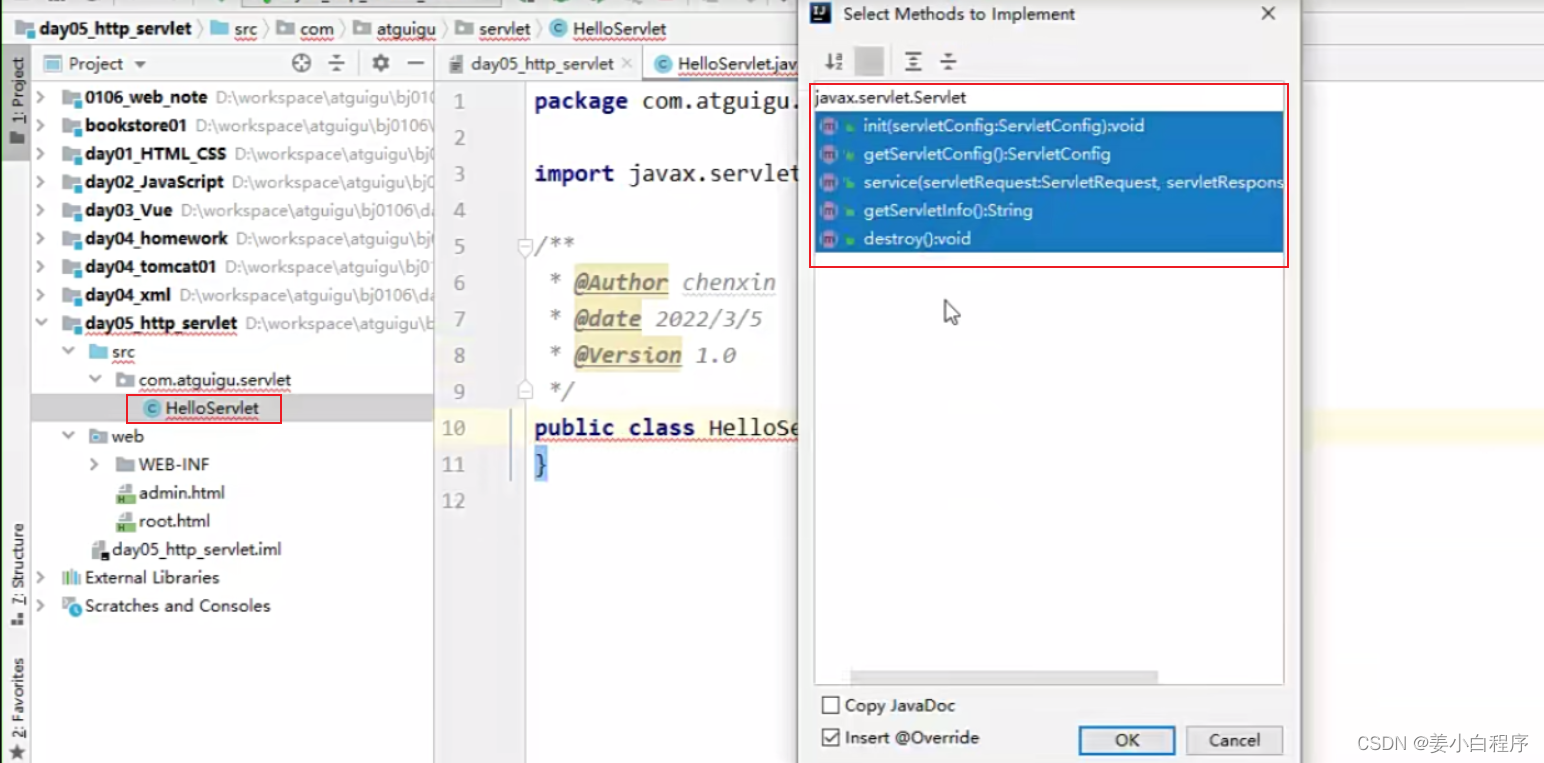Open the Structure tool window on the left
This screenshot has width=1544, height=763.
tap(14, 560)
